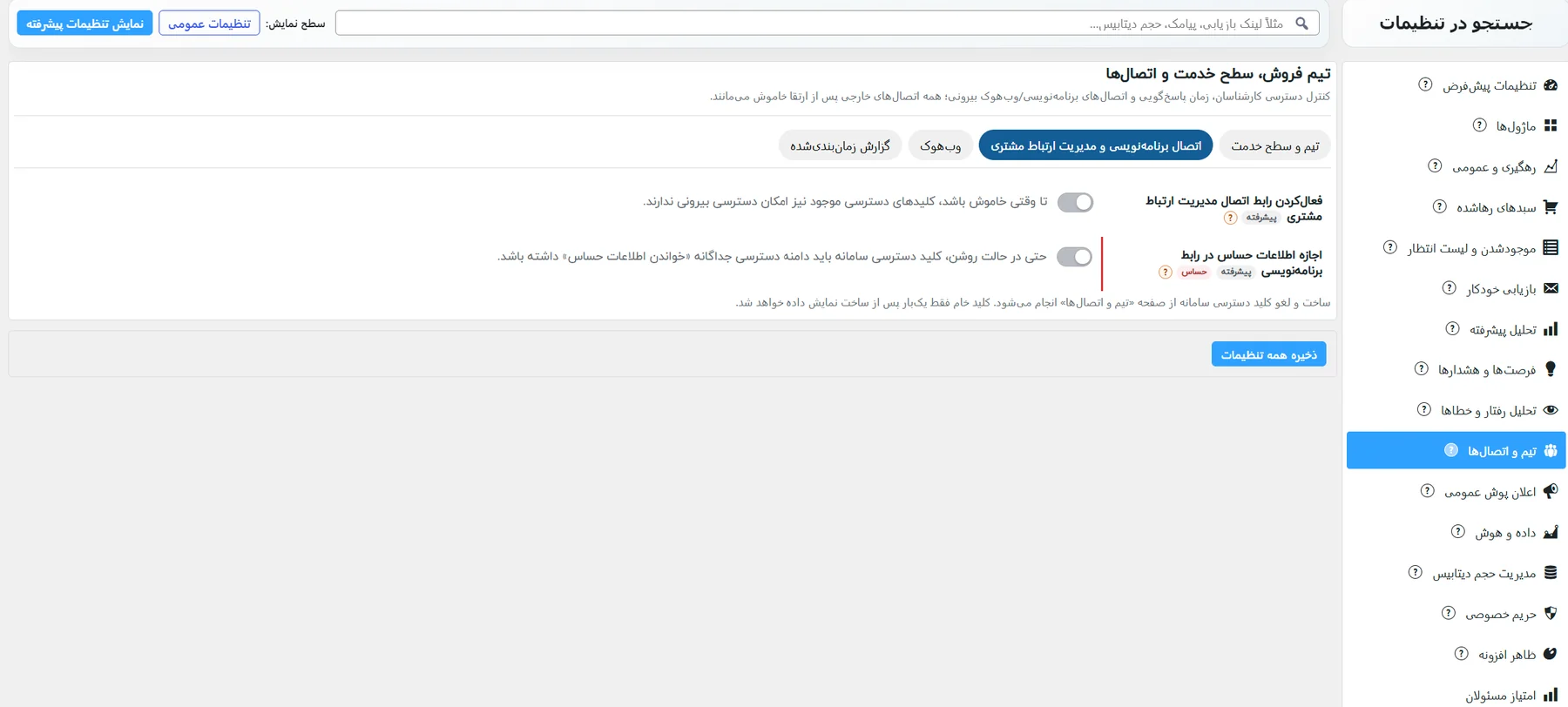Open help icon beside the حساس badge
This screenshot has width=1568, height=707.
(1166, 273)
